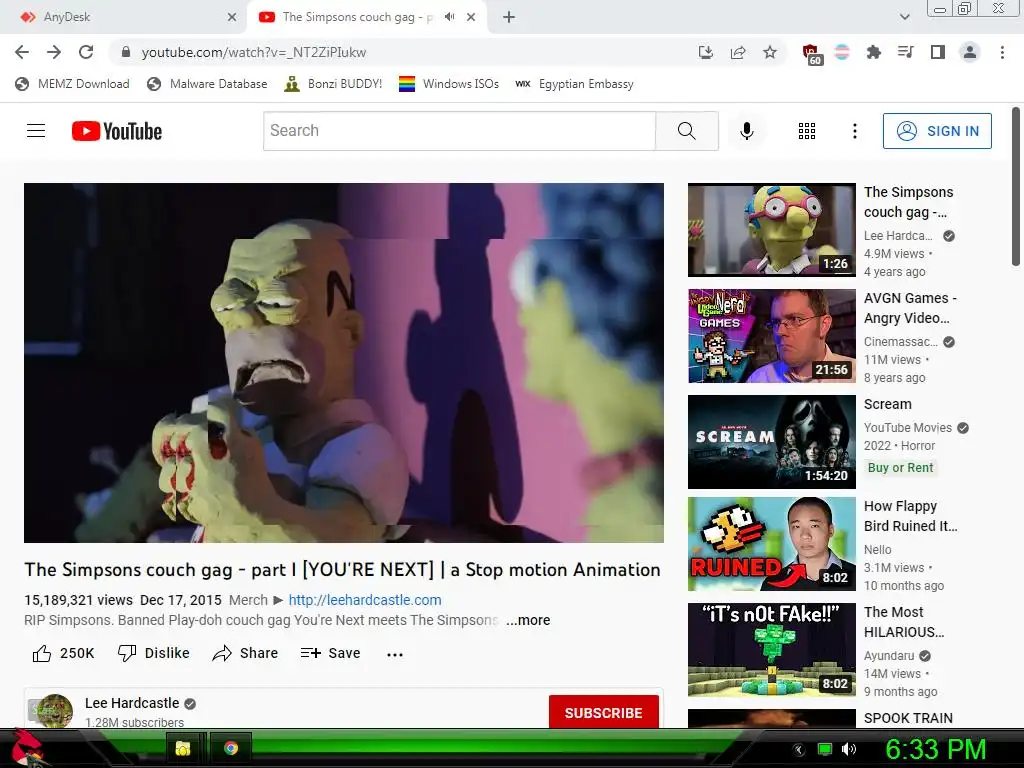The image size is (1024, 768).
Task: Share this page icon in address bar
Action: (x=738, y=52)
